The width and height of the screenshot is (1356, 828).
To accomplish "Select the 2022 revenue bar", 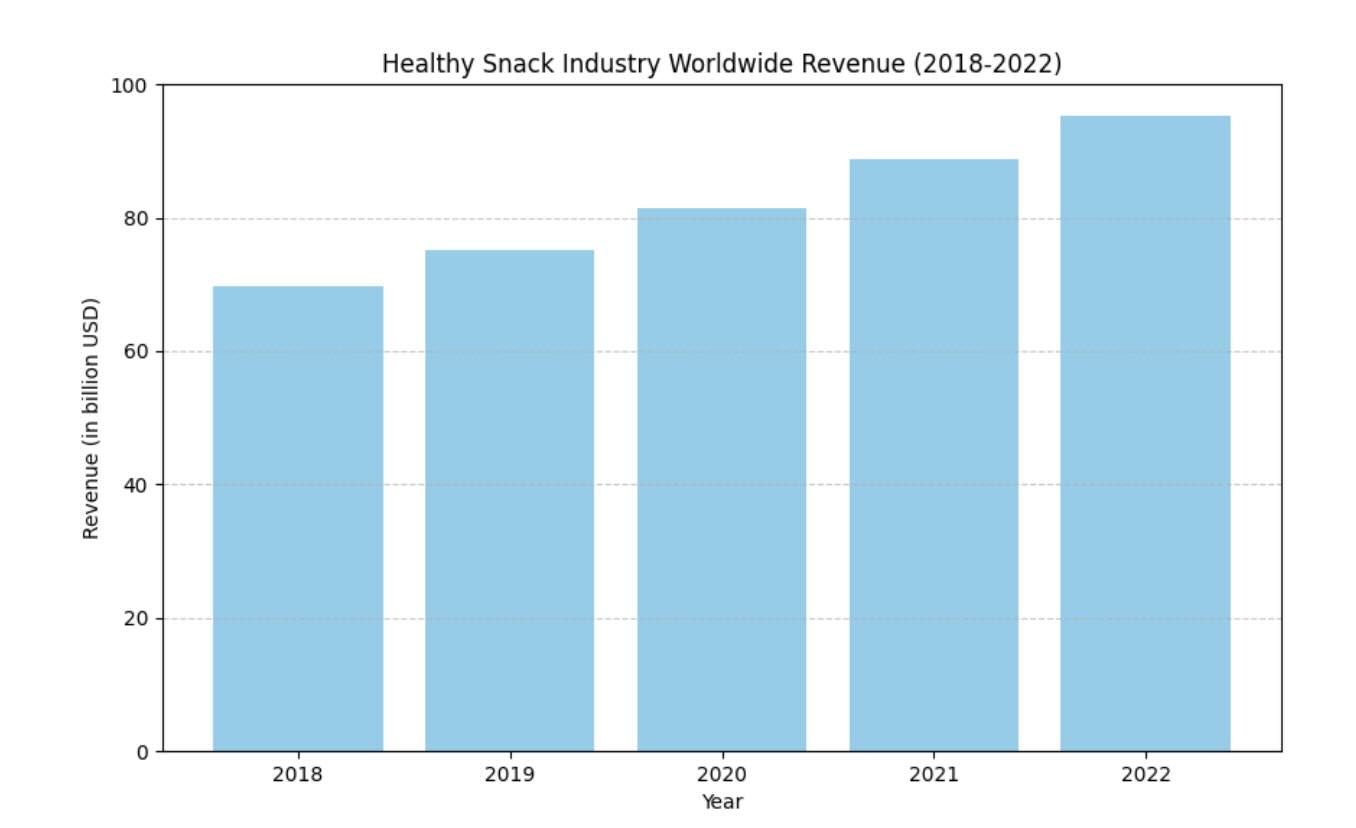I will click(1145, 433).
